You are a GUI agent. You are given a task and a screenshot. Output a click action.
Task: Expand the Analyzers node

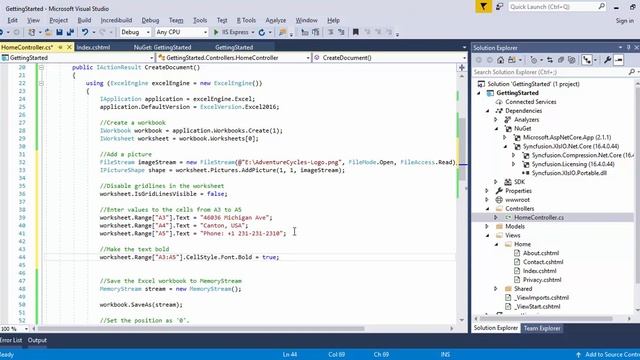(x=496, y=120)
